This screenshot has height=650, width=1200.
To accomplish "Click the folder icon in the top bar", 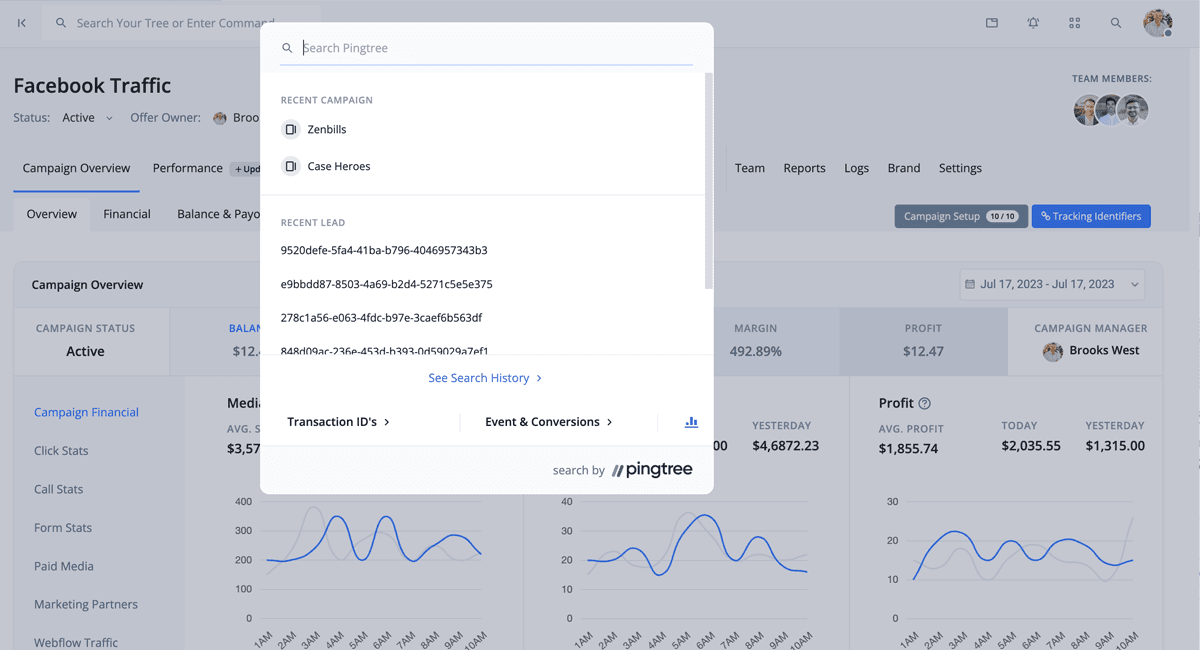I will point(991,22).
